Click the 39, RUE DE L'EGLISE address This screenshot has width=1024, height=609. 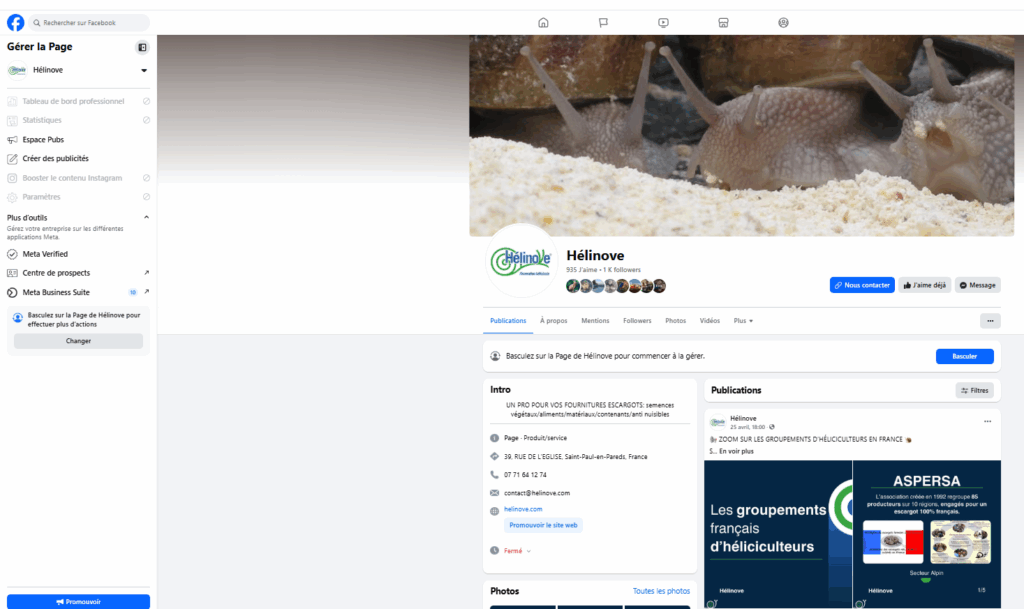coord(575,457)
